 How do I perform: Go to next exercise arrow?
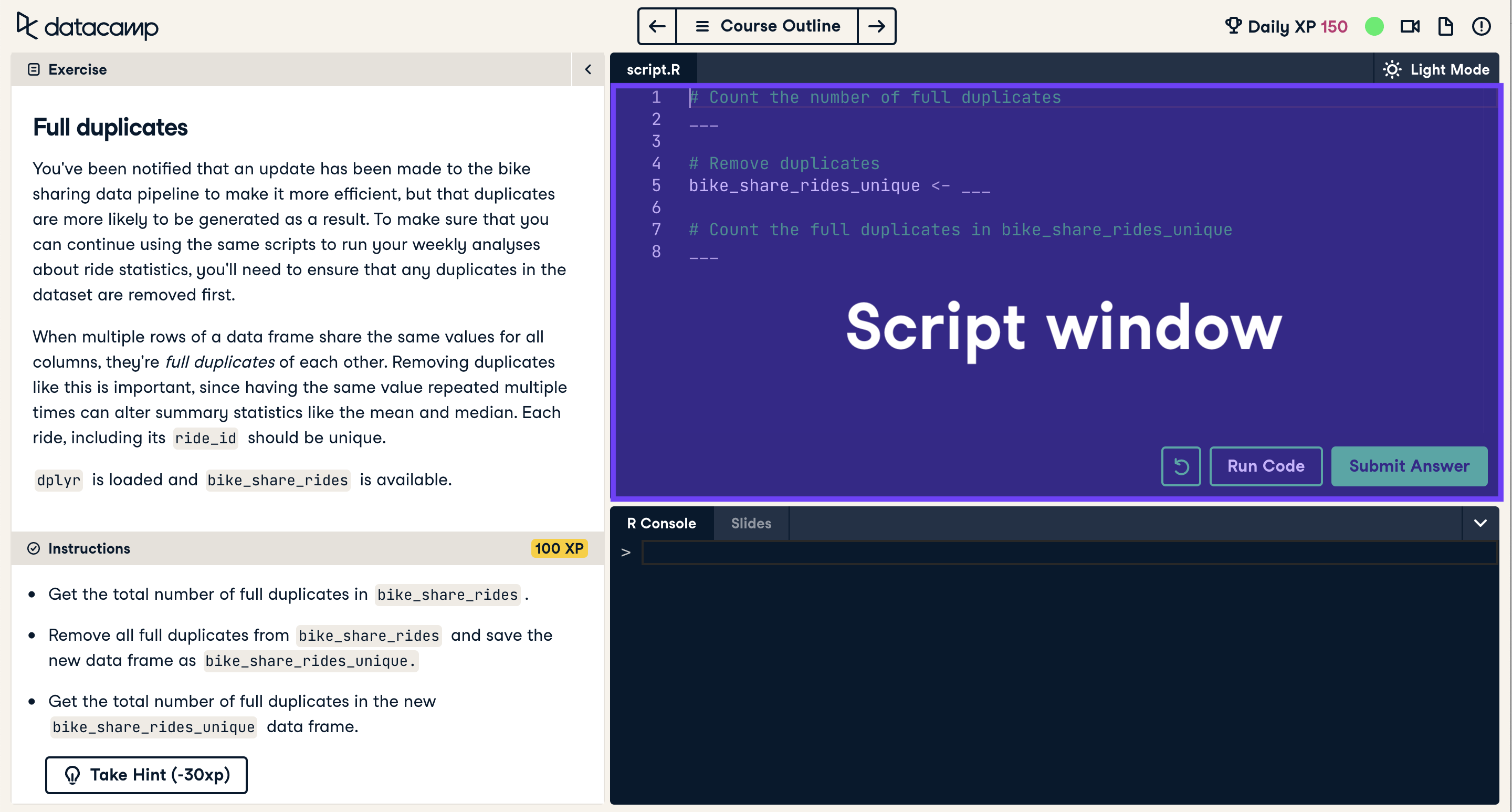click(876, 26)
